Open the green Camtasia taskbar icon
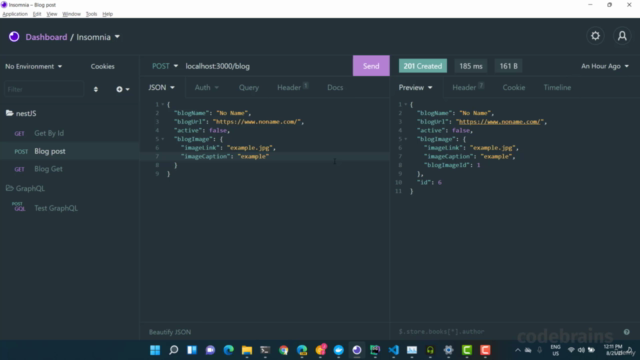The height and width of the screenshot is (360, 640). pos(467,350)
